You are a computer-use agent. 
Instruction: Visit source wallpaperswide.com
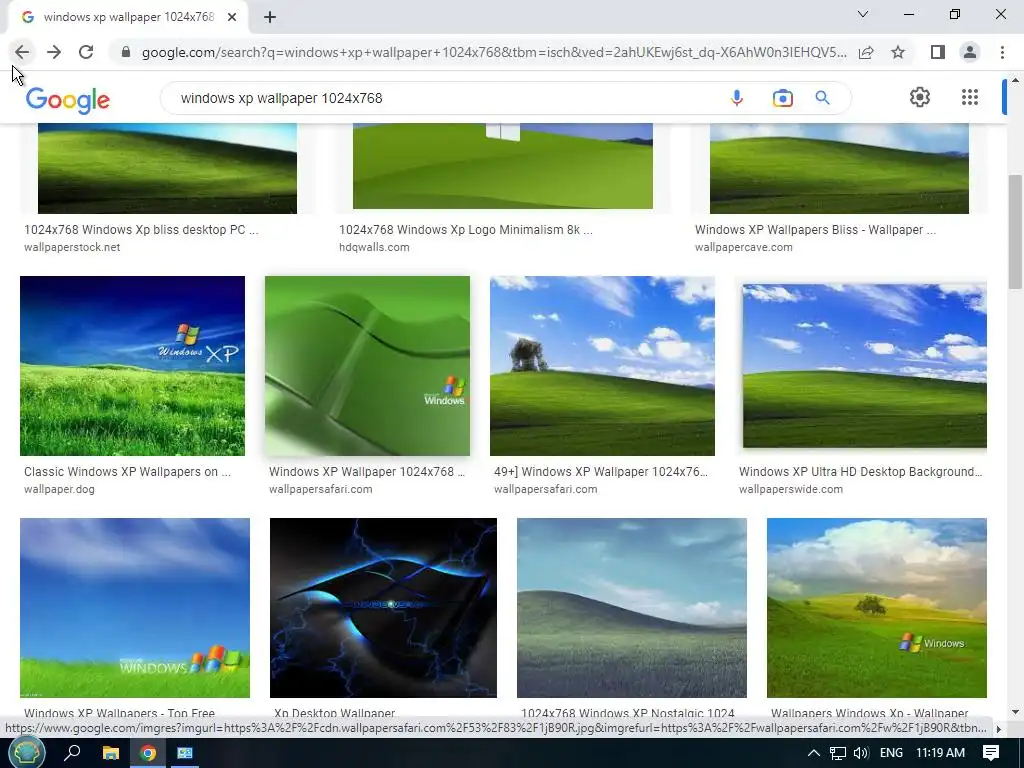pos(791,489)
